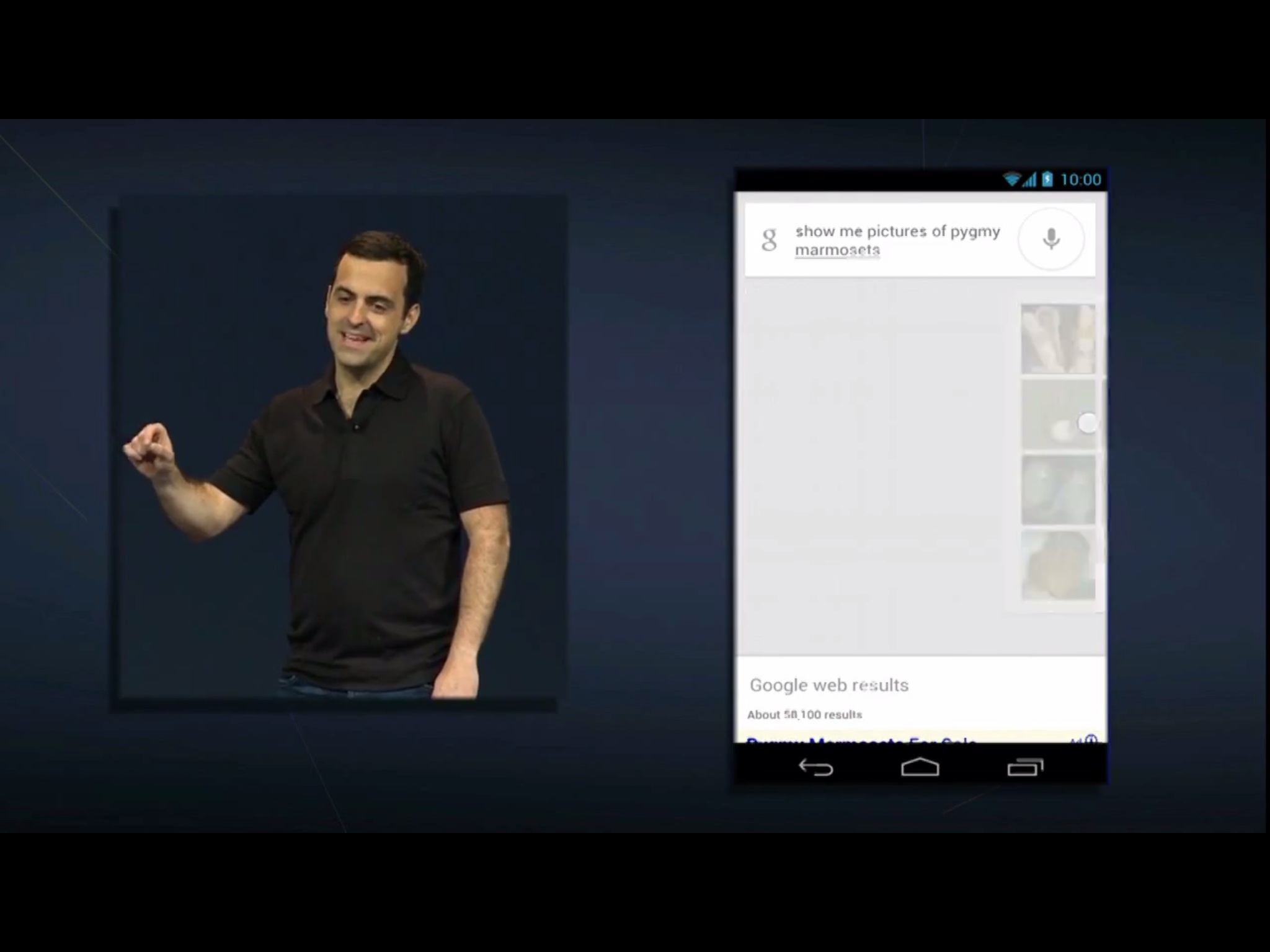
Task: Open the third marmoset image thumbnail
Action: tap(1058, 490)
